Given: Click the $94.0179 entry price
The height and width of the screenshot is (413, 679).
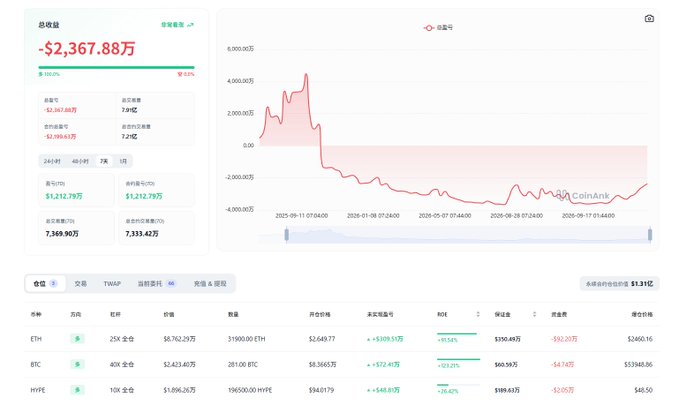Looking at the screenshot, I should coord(321,390).
